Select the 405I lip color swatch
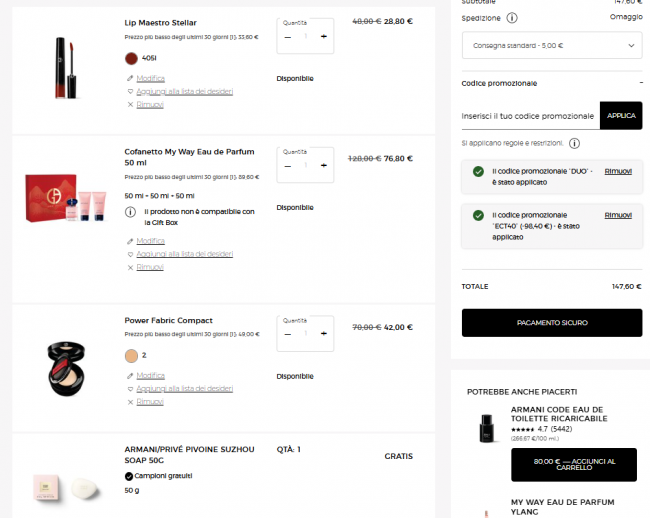 pos(131,58)
